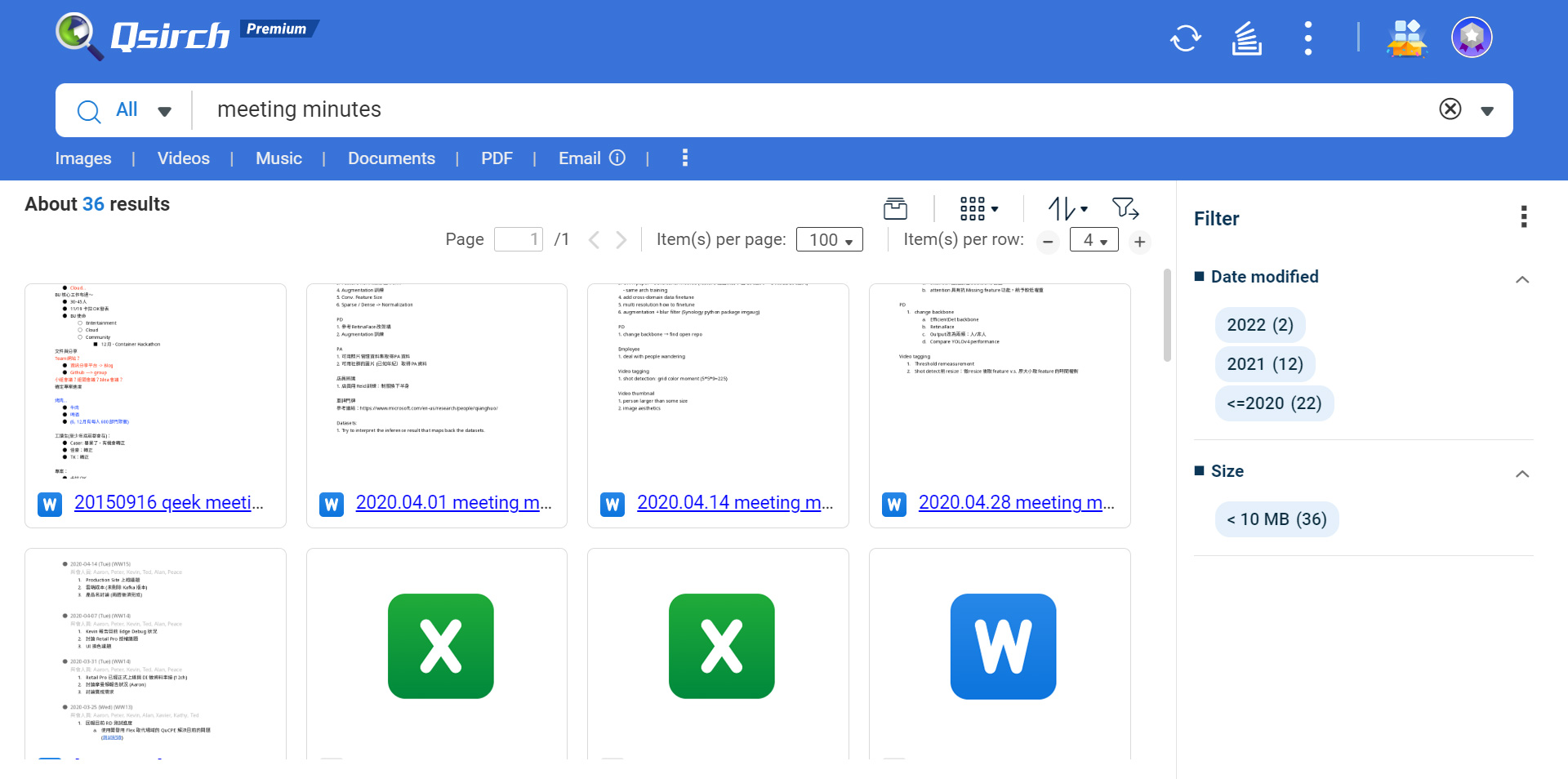
Task: Toggle the 2022 (2) date filter
Action: tap(1259, 325)
